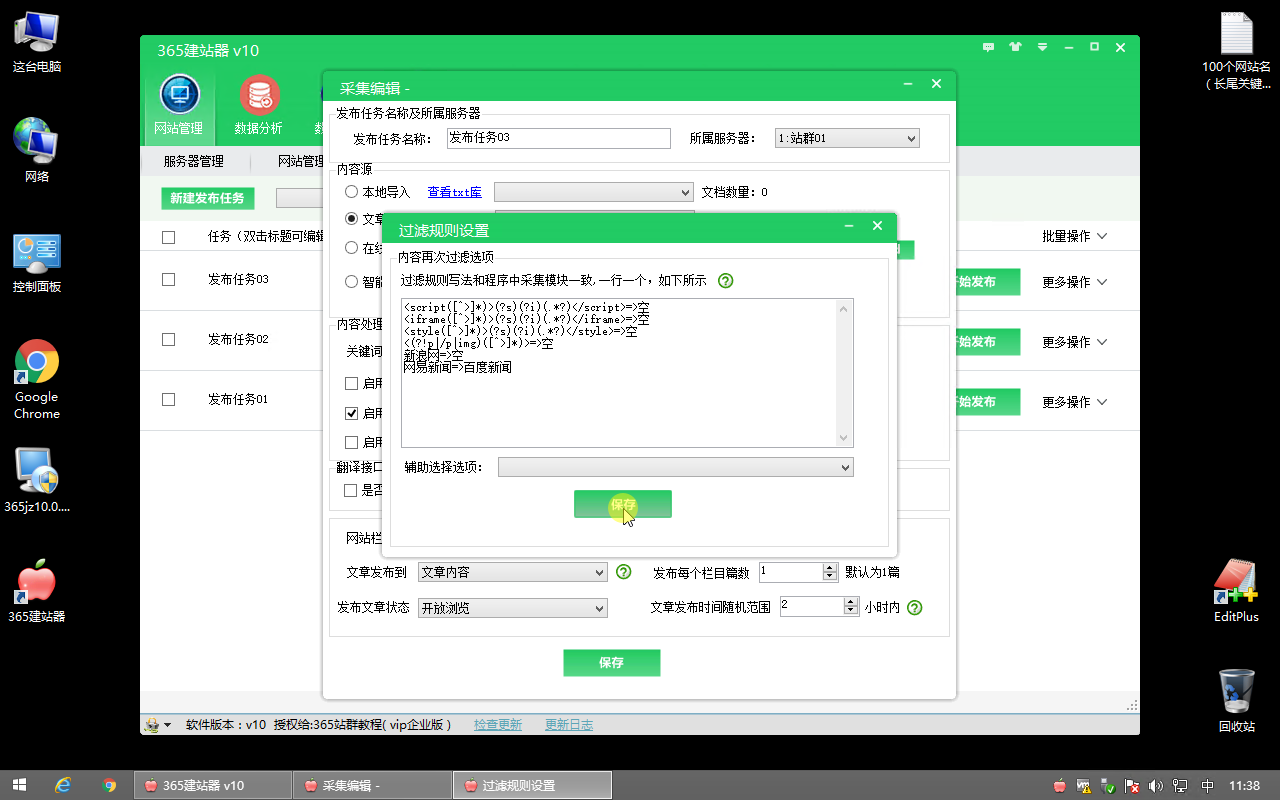Viewport: 1280px width, 800px height.
Task: Open Chrome from the taskbar
Action: (x=109, y=785)
